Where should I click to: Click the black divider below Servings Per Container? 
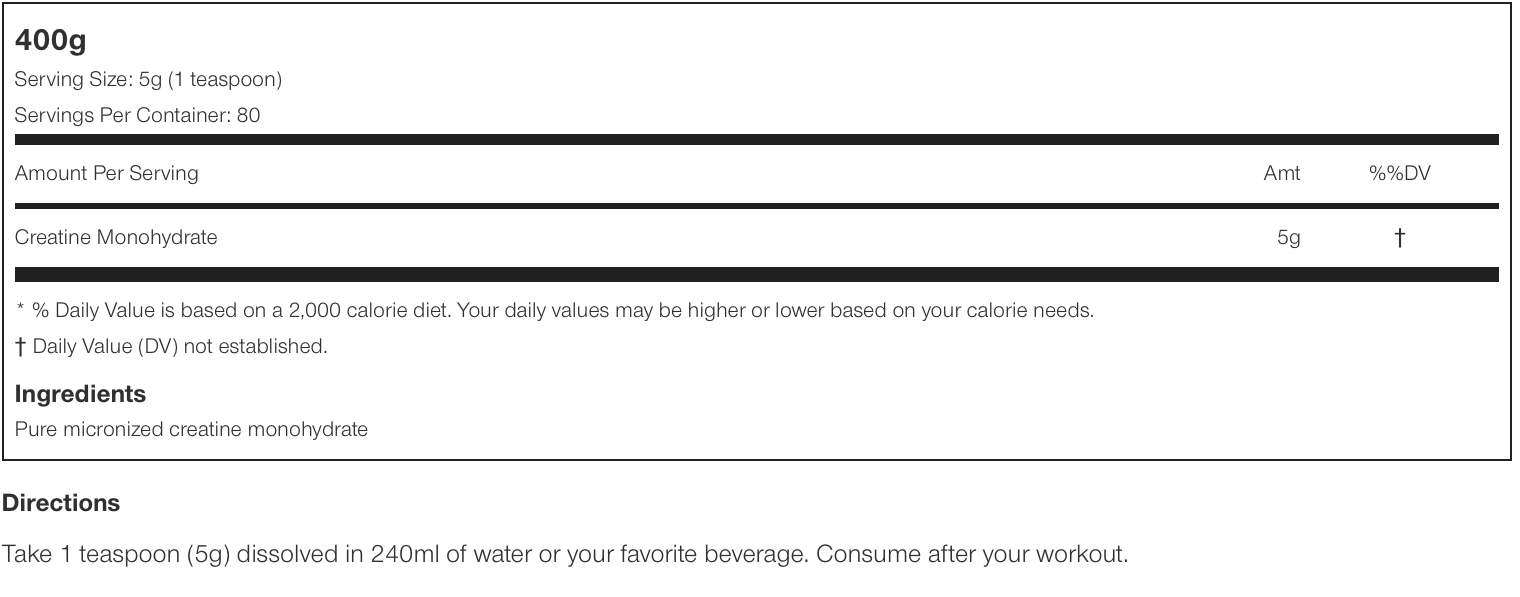coord(756,140)
